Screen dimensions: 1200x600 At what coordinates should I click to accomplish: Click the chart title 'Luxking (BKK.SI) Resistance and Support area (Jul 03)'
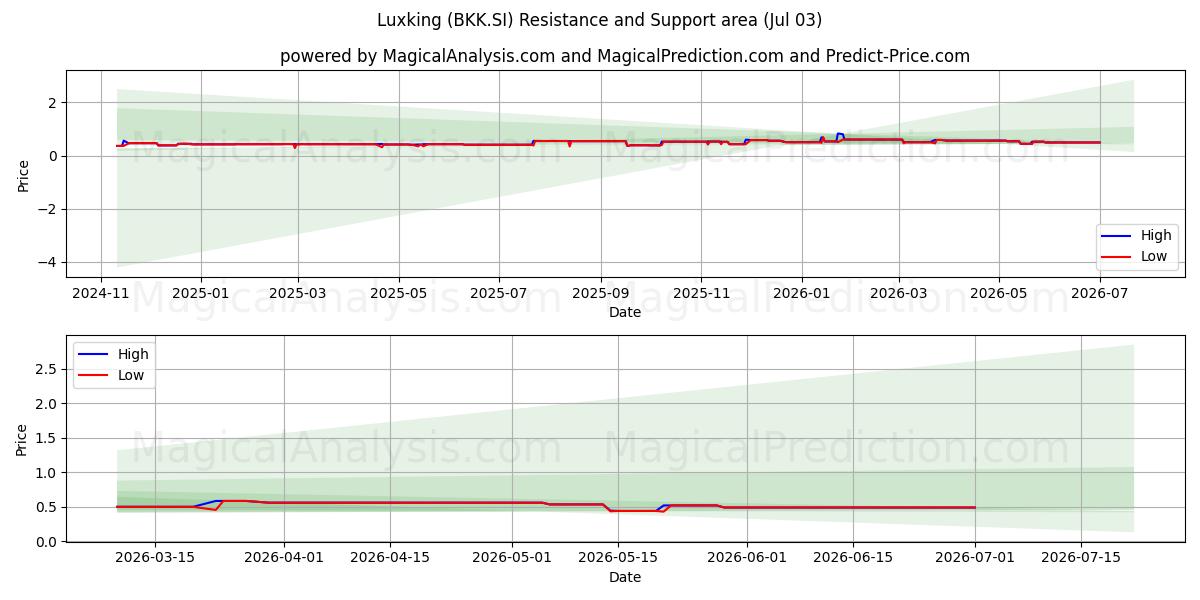click(x=599, y=20)
